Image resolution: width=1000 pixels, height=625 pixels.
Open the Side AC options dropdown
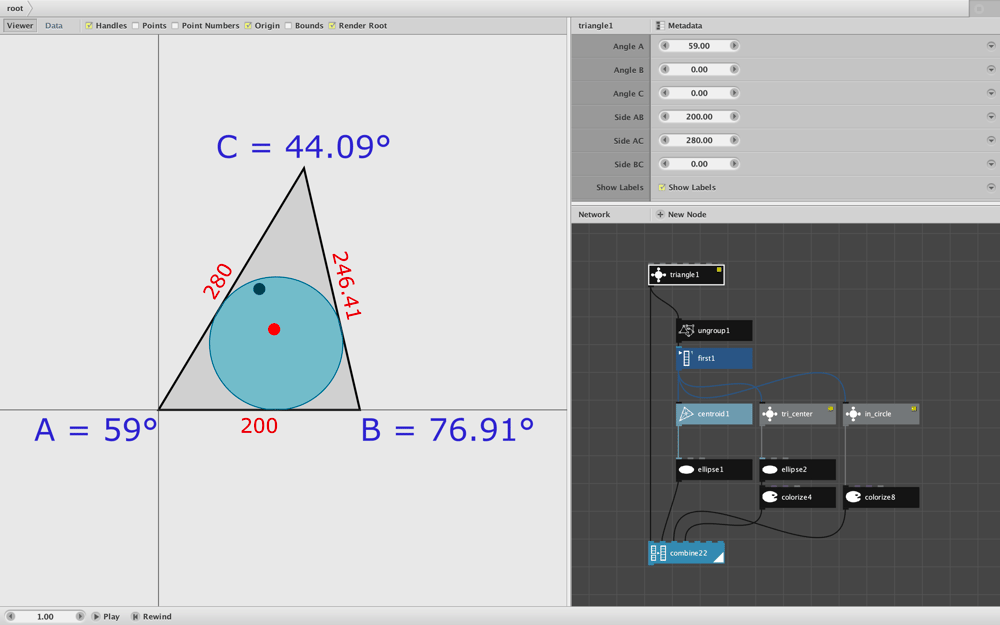coord(991,140)
